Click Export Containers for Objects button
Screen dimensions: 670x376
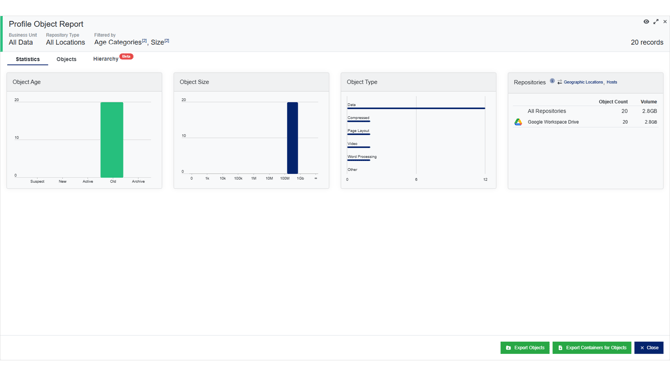pyautogui.click(x=592, y=348)
